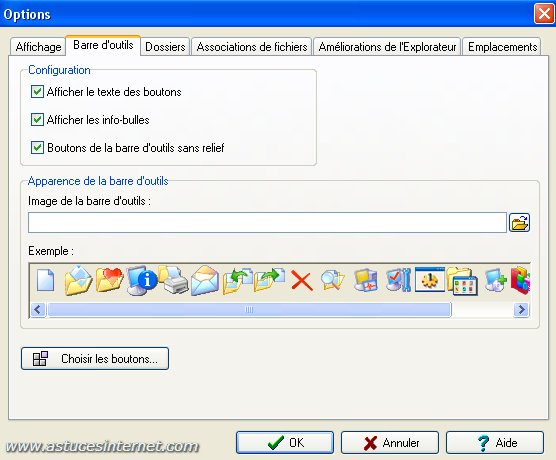Select the open folder icon in example toolbar
The height and width of the screenshot is (460, 556).
tap(78, 280)
